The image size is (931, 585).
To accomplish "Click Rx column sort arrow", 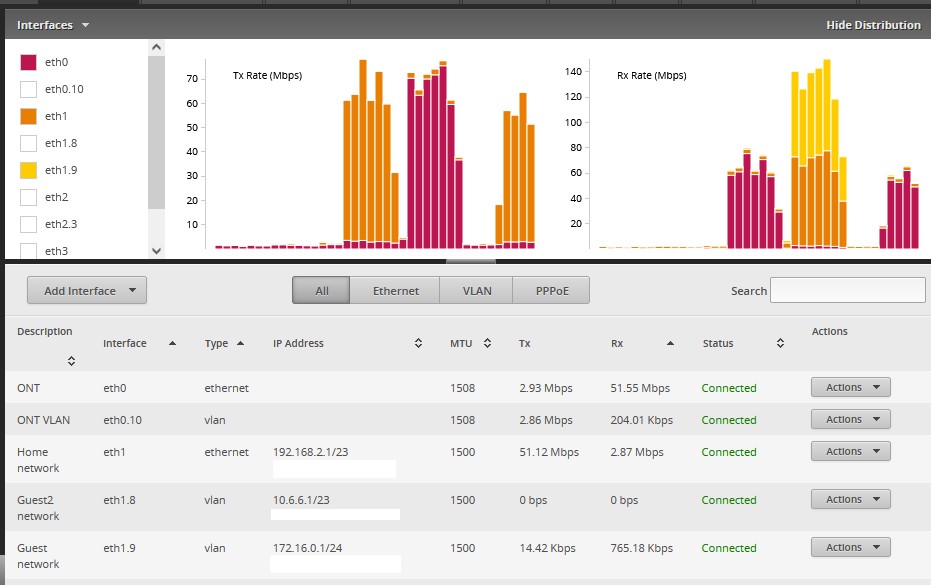I will click(x=670, y=343).
